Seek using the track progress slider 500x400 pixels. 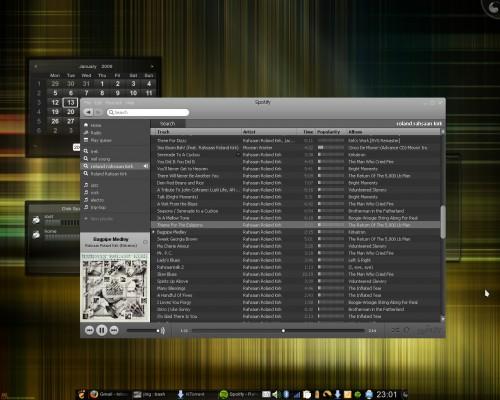[x=278, y=331]
